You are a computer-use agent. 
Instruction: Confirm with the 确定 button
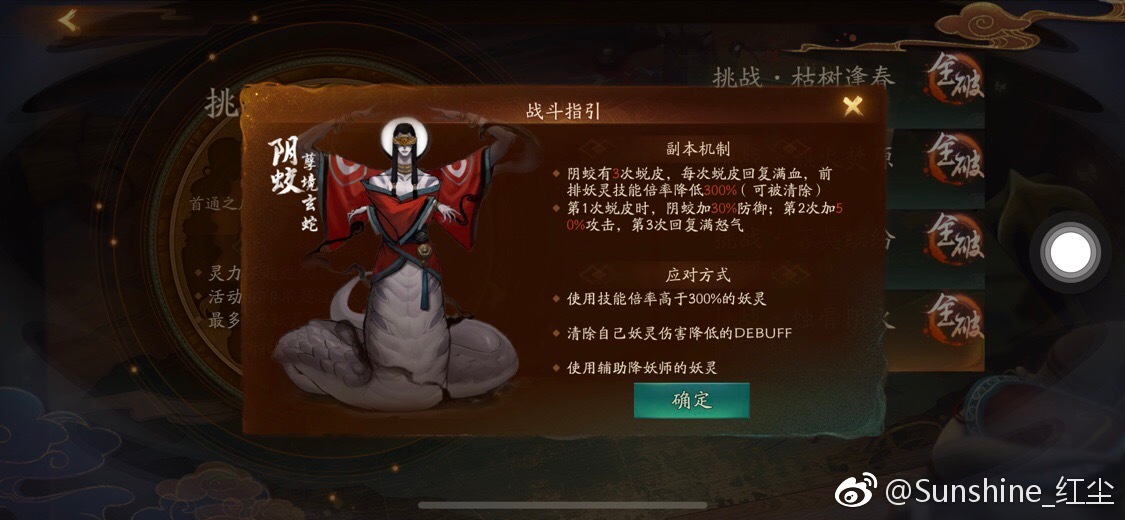tap(692, 400)
